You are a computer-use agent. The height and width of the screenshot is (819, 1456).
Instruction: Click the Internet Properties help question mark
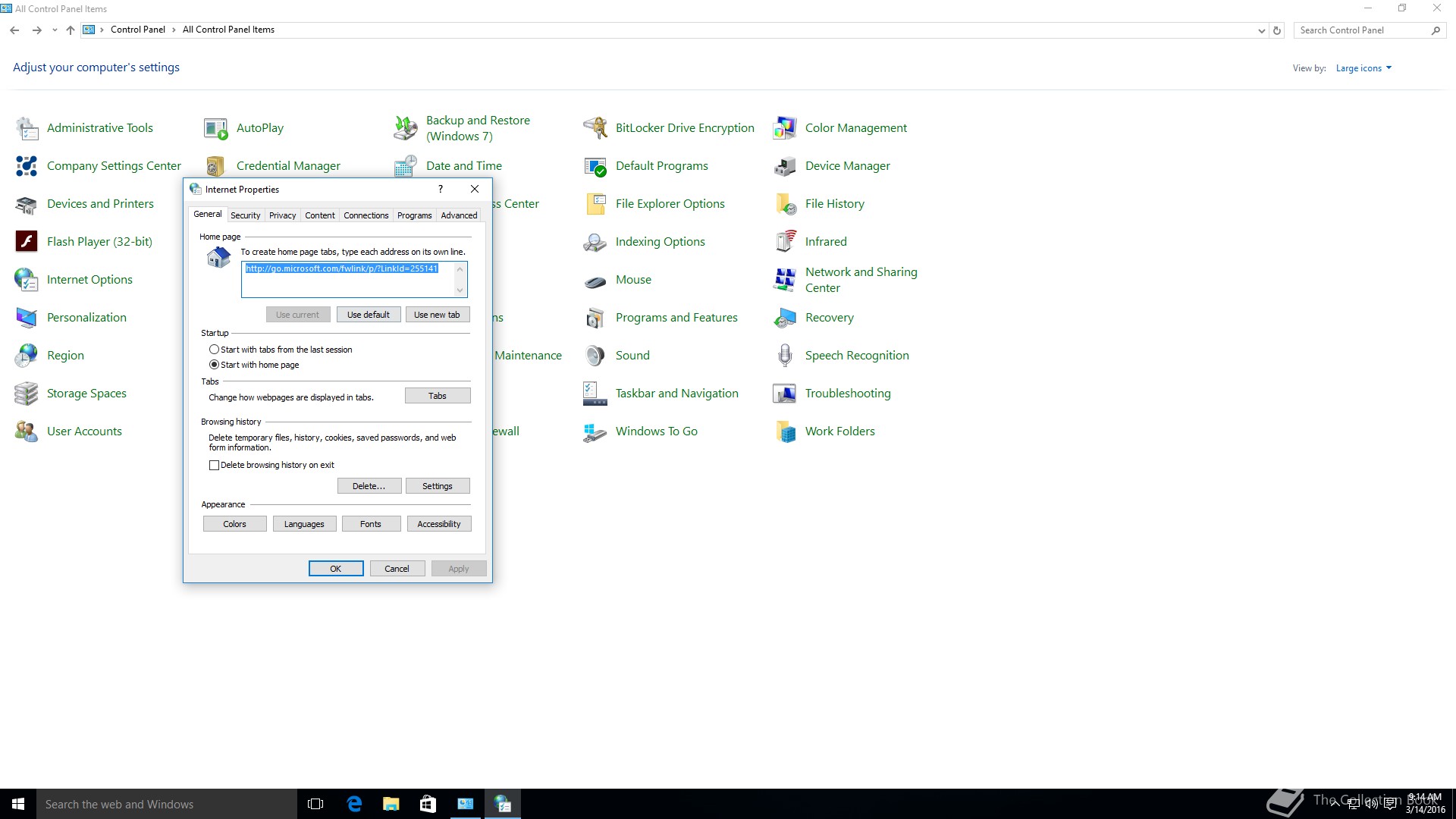(x=441, y=190)
